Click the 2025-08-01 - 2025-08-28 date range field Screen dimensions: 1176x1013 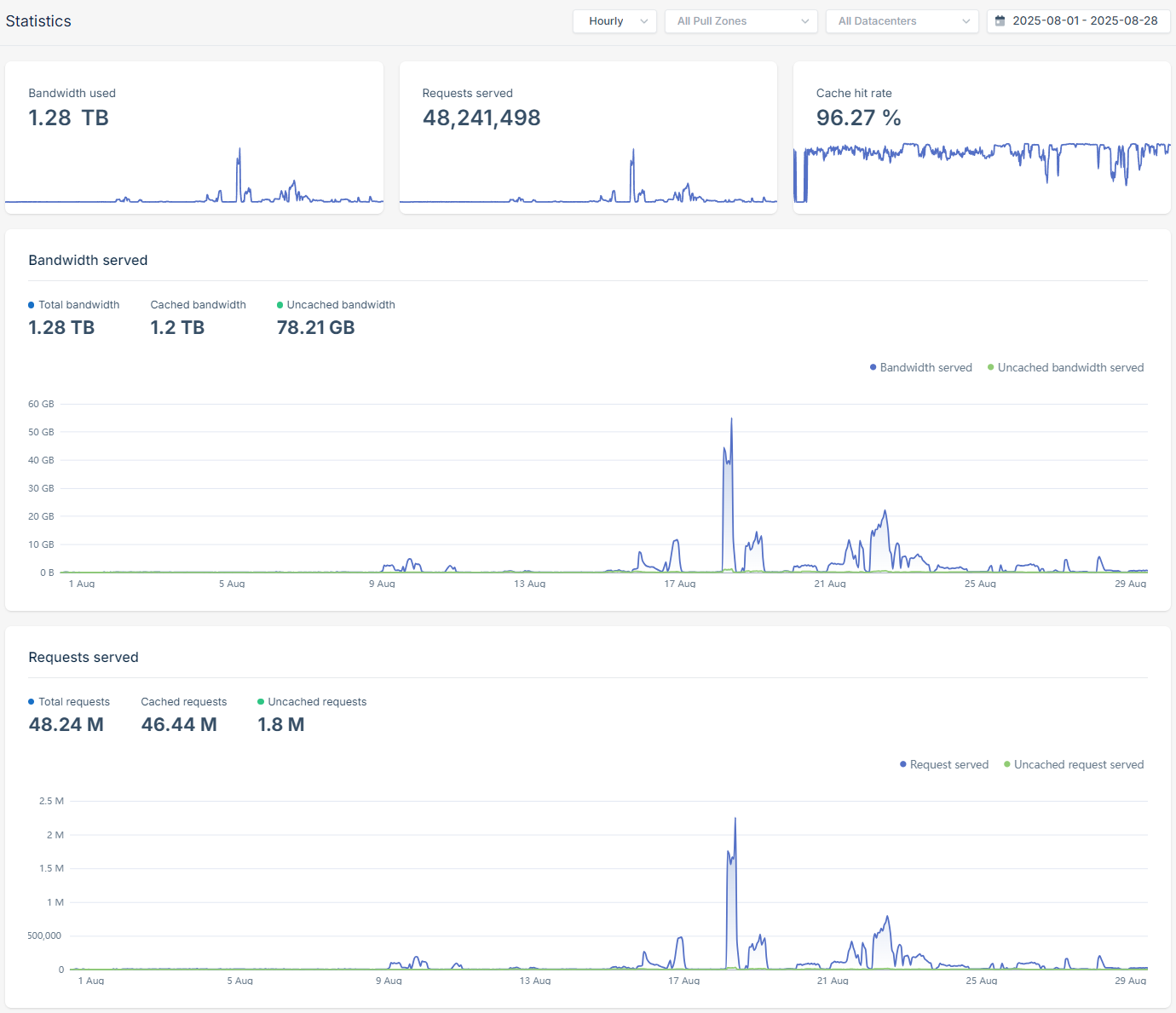coord(1084,21)
